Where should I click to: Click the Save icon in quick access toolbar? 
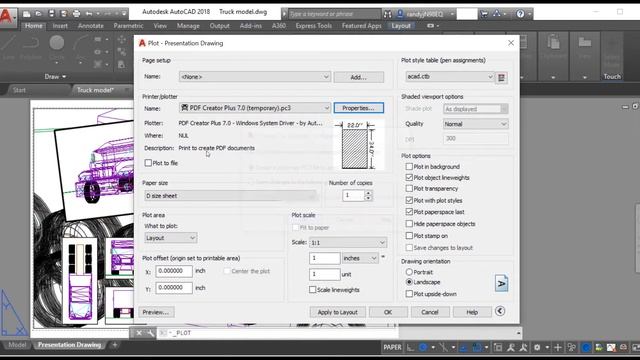point(51,14)
